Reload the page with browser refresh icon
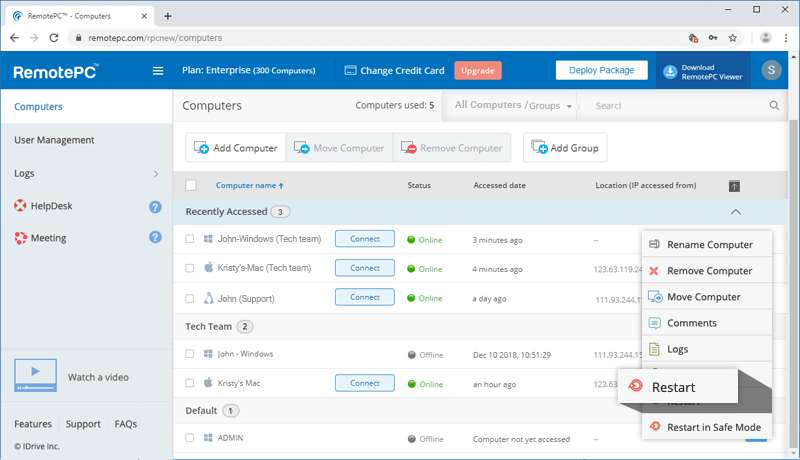The height and width of the screenshot is (460, 800). [x=54, y=38]
